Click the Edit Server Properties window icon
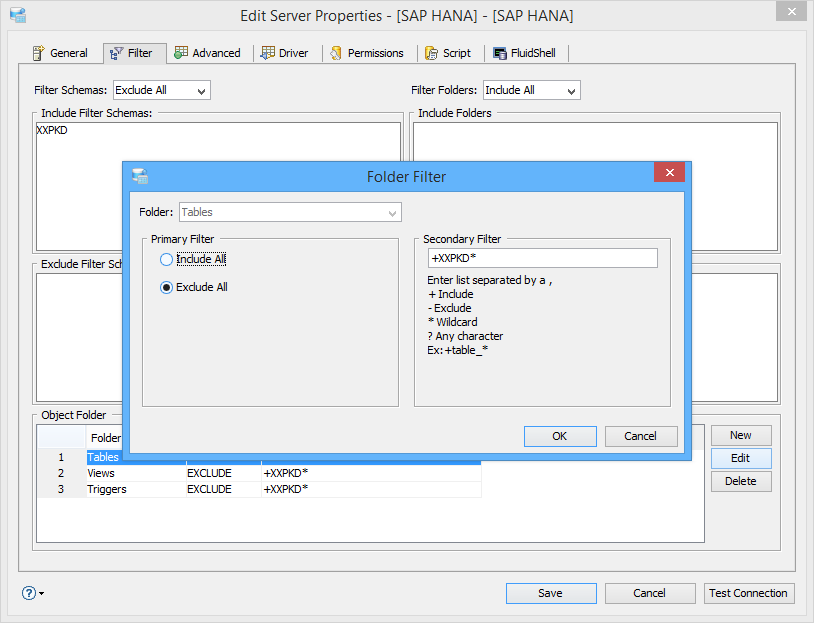This screenshot has height=623, width=814. [x=18, y=15]
